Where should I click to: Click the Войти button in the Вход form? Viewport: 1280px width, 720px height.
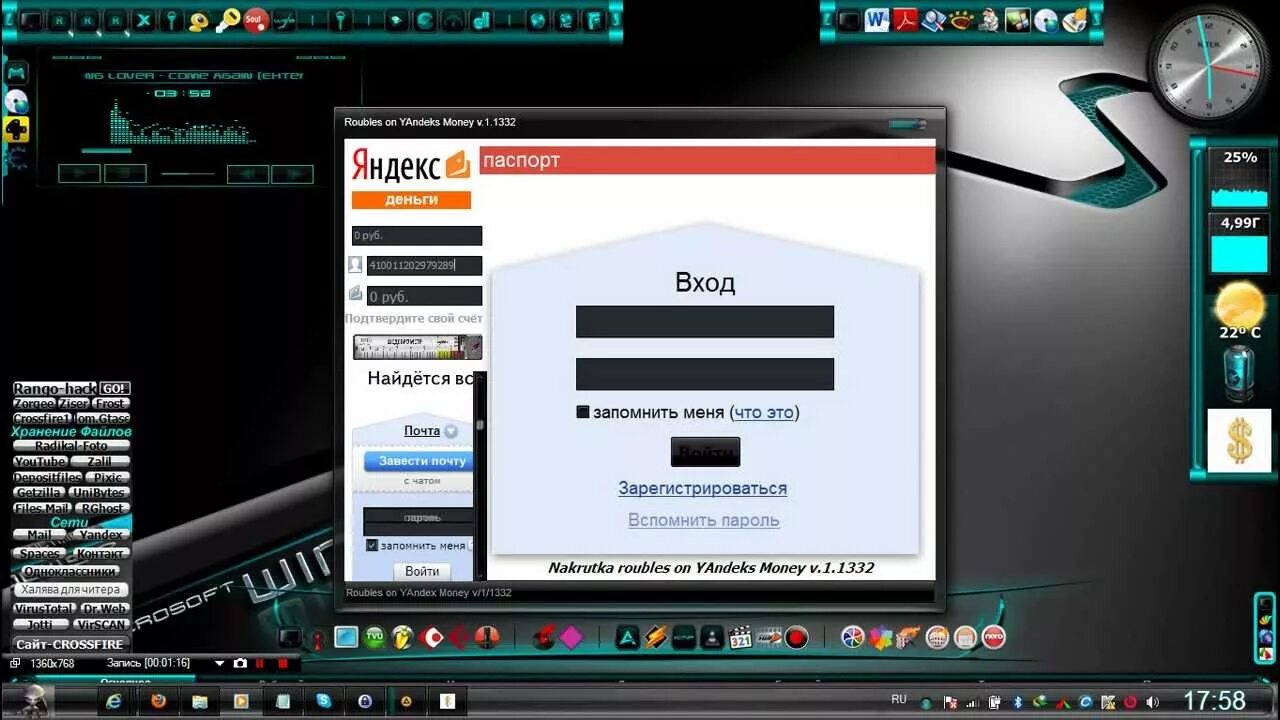pyautogui.click(x=705, y=452)
